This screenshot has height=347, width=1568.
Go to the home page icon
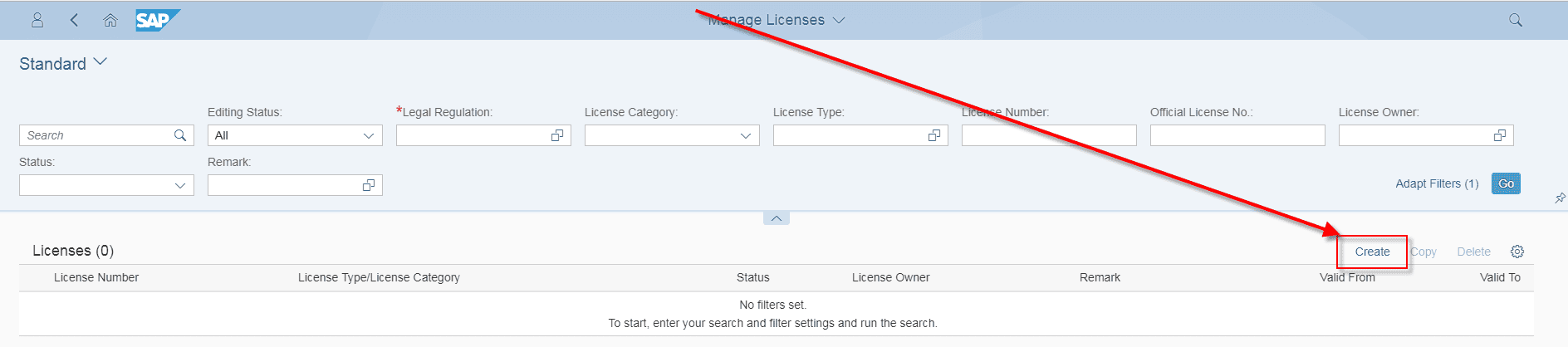pyautogui.click(x=110, y=20)
